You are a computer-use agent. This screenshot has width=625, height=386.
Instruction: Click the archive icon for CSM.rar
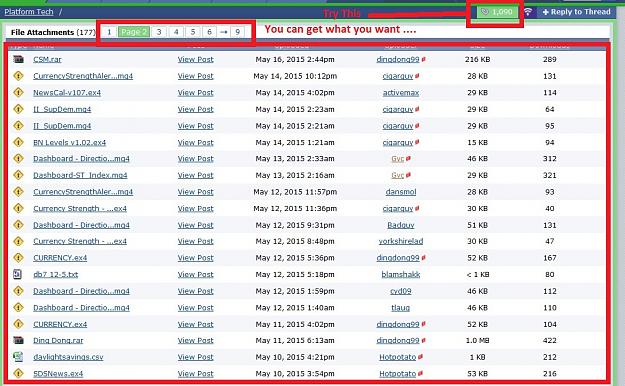click(x=18, y=59)
